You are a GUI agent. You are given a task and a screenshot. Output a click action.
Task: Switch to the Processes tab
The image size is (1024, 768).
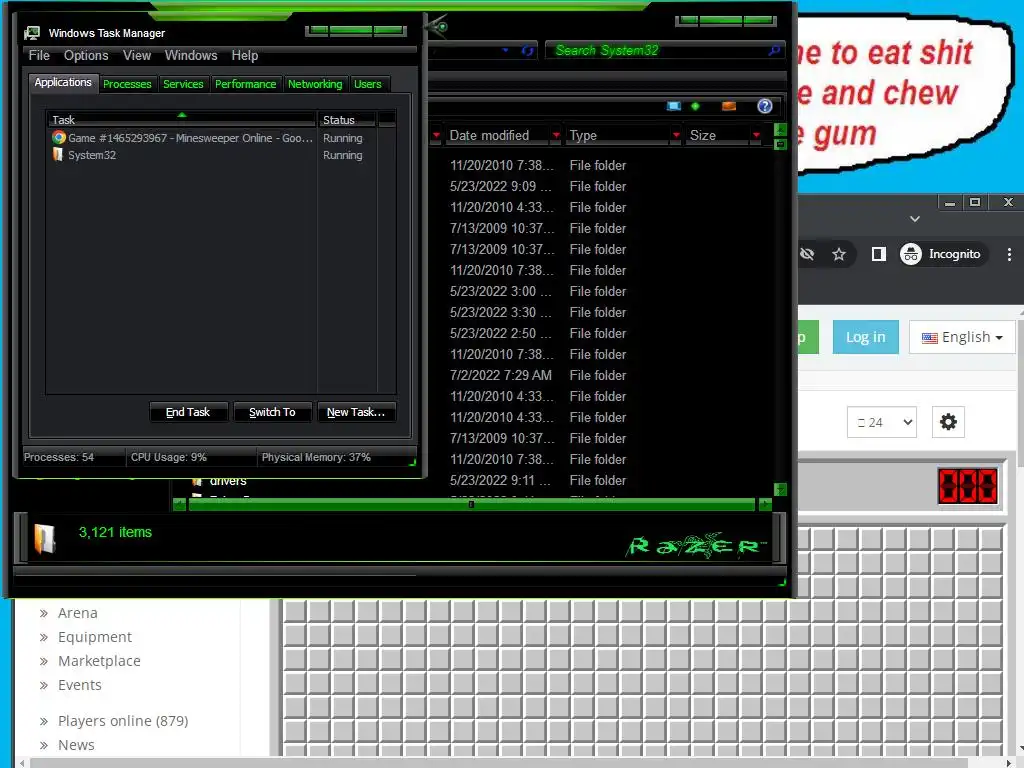[127, 84]
